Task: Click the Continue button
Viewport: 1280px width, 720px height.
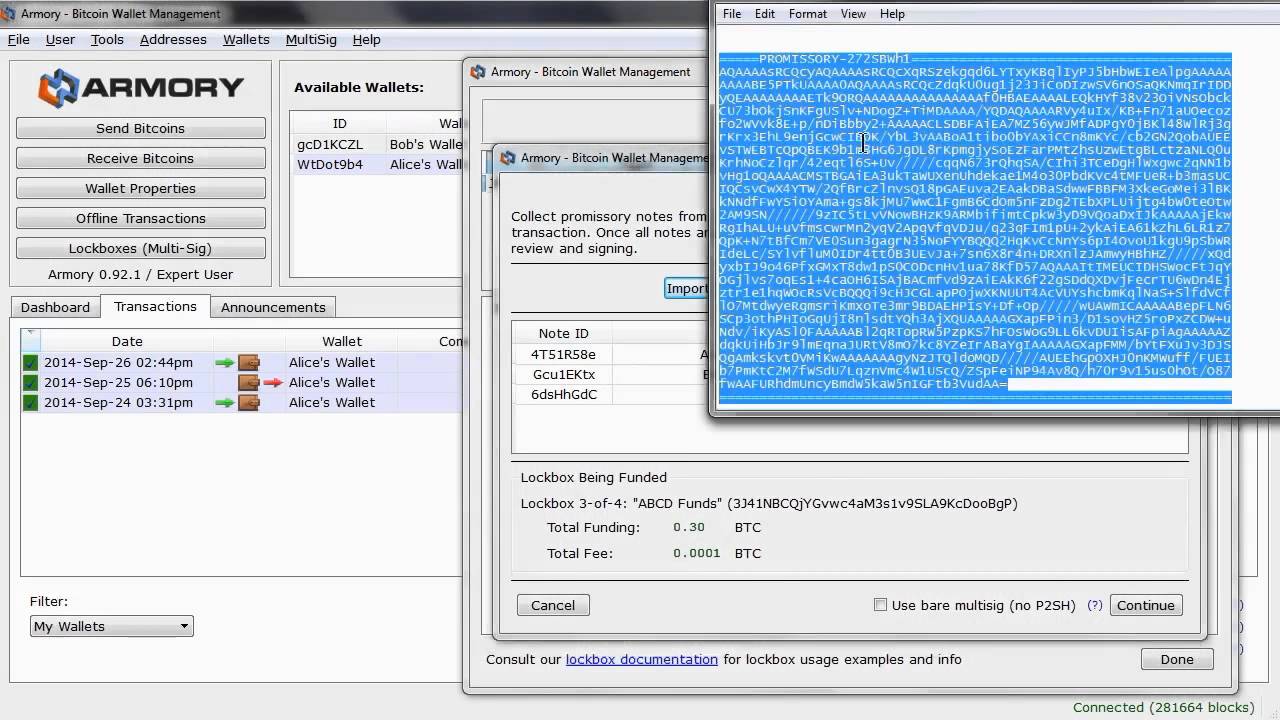Action: [x=1145, y=605]
